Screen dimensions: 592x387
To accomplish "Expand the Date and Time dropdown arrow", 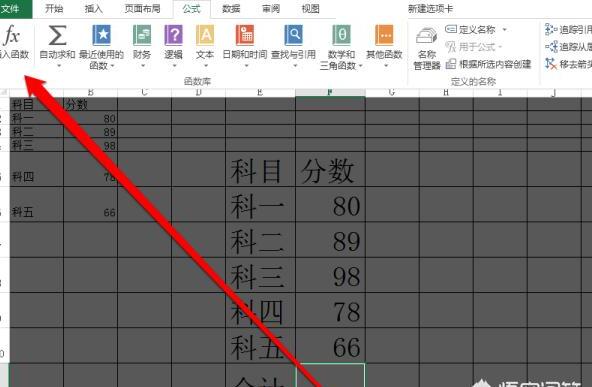I will [246, 66].
